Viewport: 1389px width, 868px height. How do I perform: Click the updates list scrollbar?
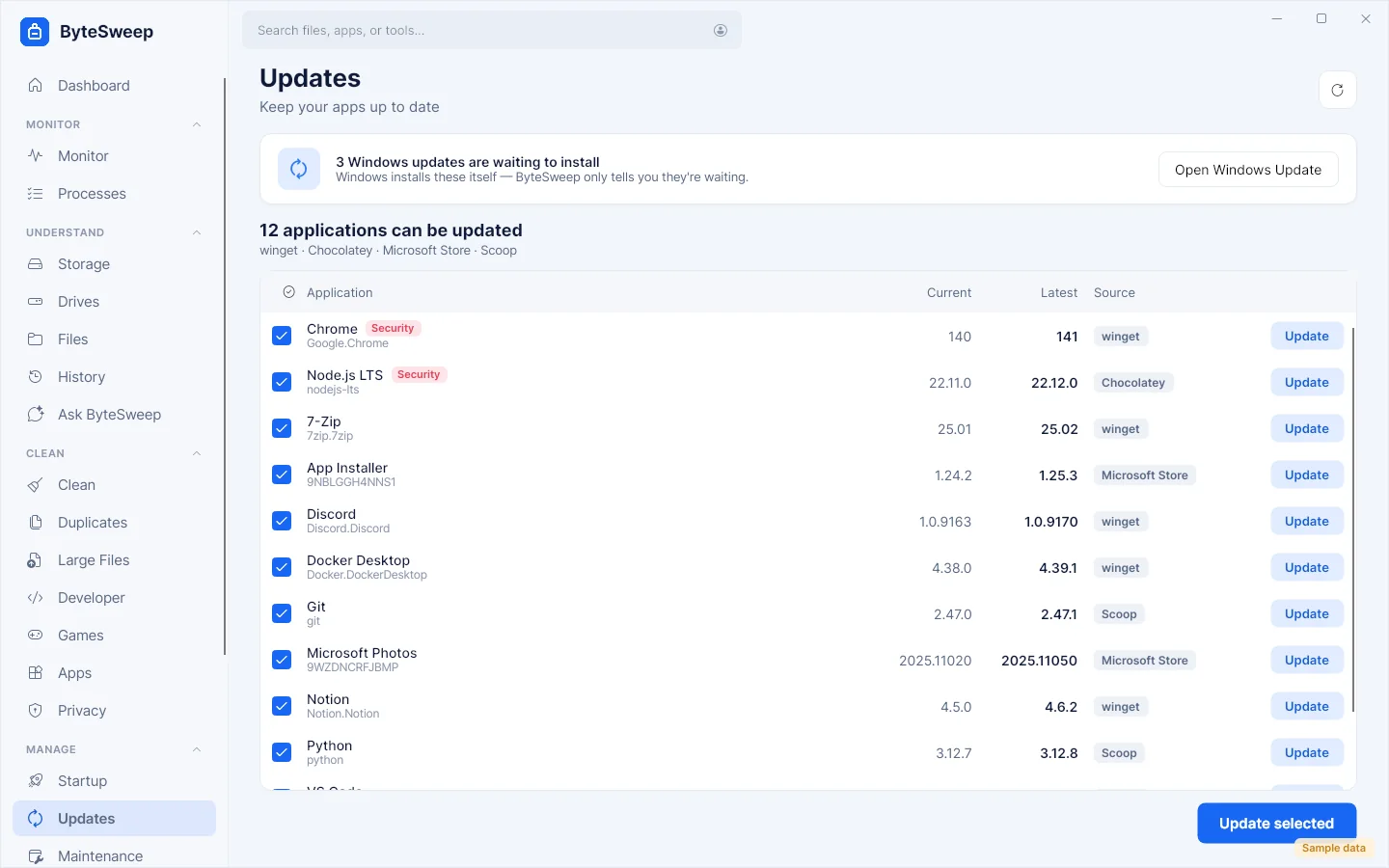coord(1353,521)
